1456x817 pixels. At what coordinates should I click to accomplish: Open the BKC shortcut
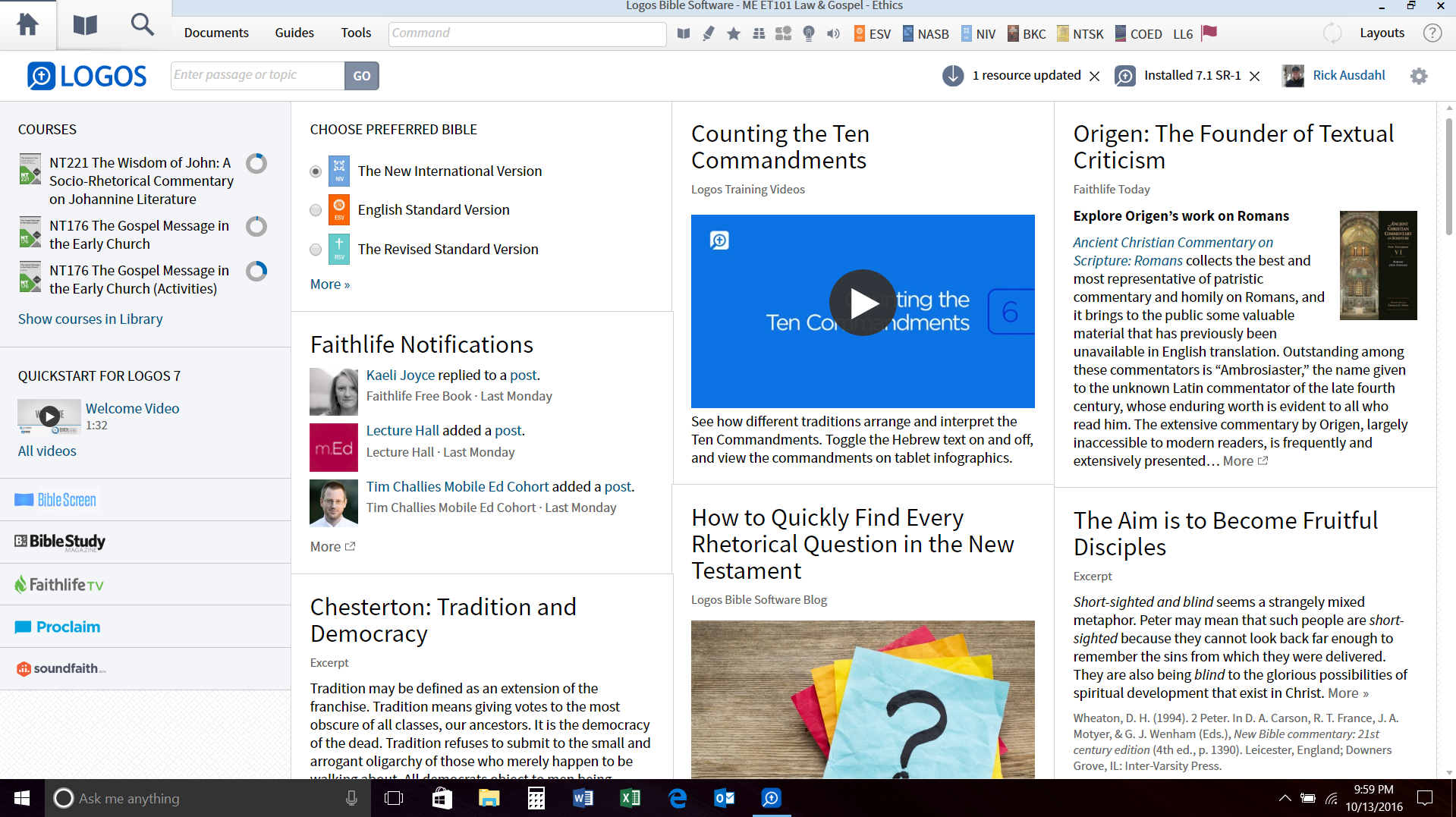pyautogui.click(x=1027, y=33)
